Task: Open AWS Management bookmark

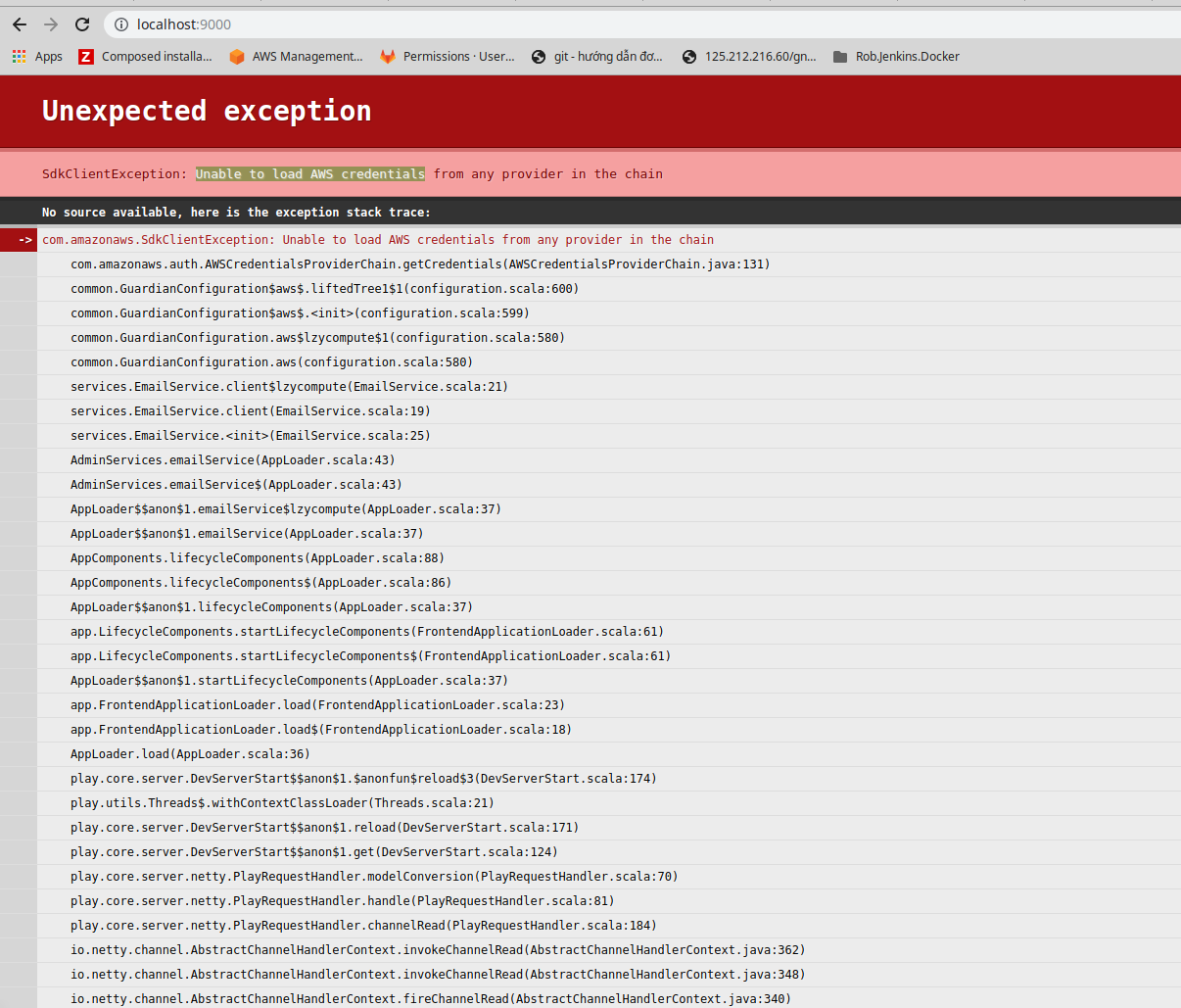Action: (296, 57)
